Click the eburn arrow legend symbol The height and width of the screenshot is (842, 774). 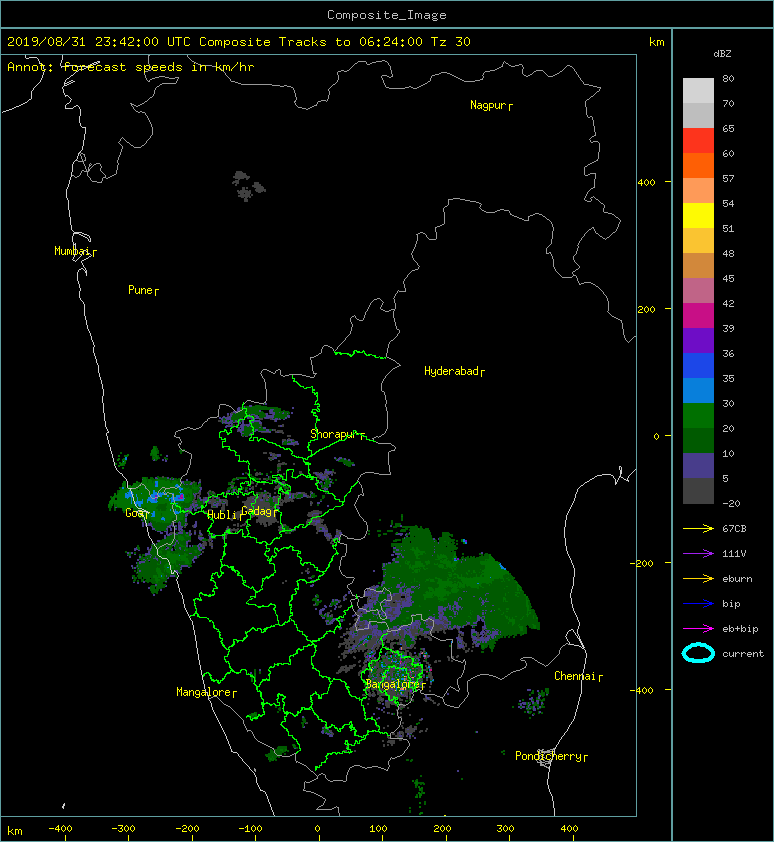coord(698,578)
